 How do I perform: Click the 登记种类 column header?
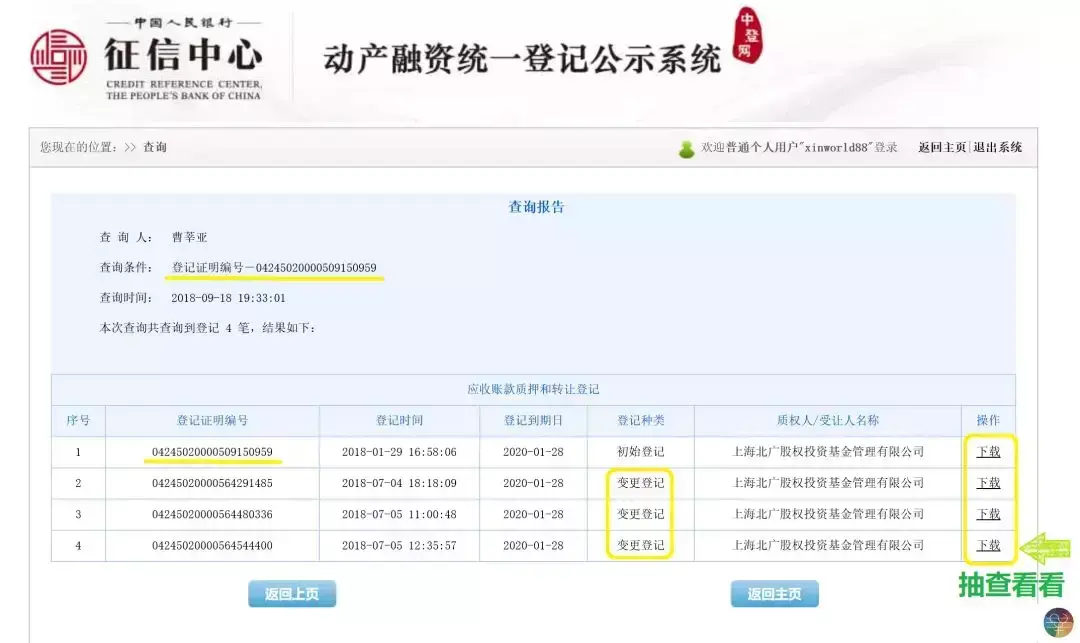639,420
